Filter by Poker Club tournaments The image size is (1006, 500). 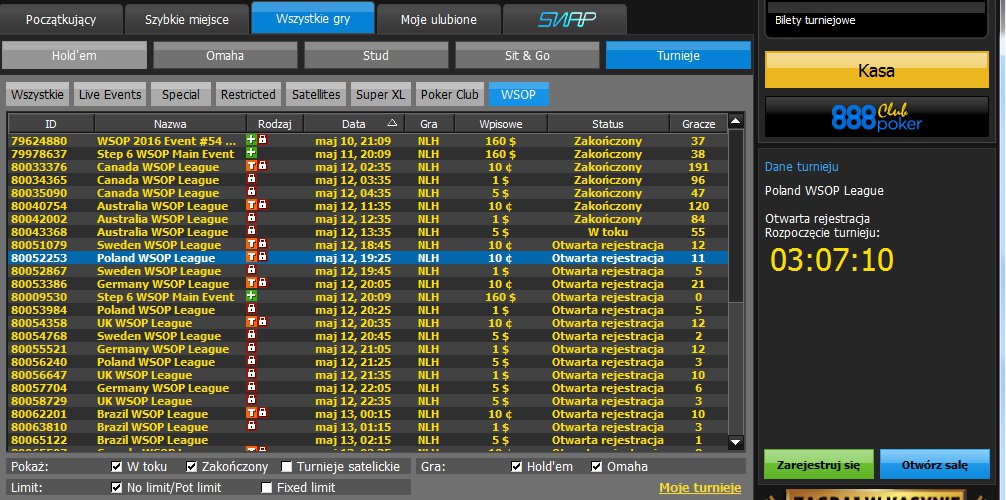click(x=450, y=94)
